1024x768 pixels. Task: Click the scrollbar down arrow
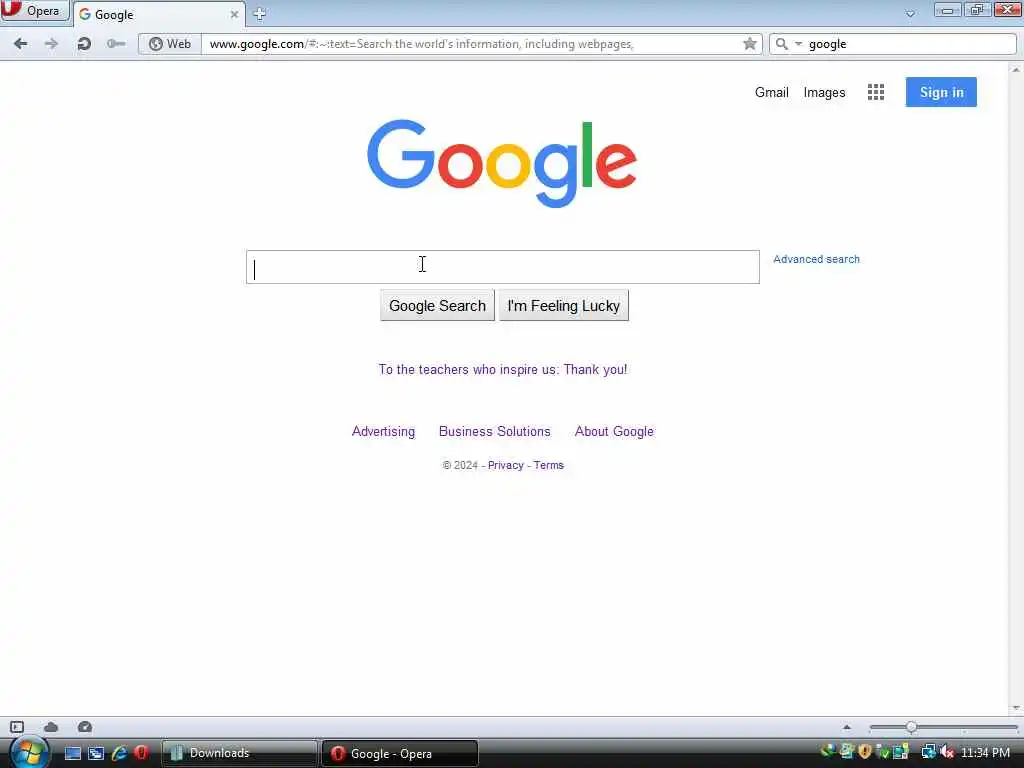point(1016,708)
